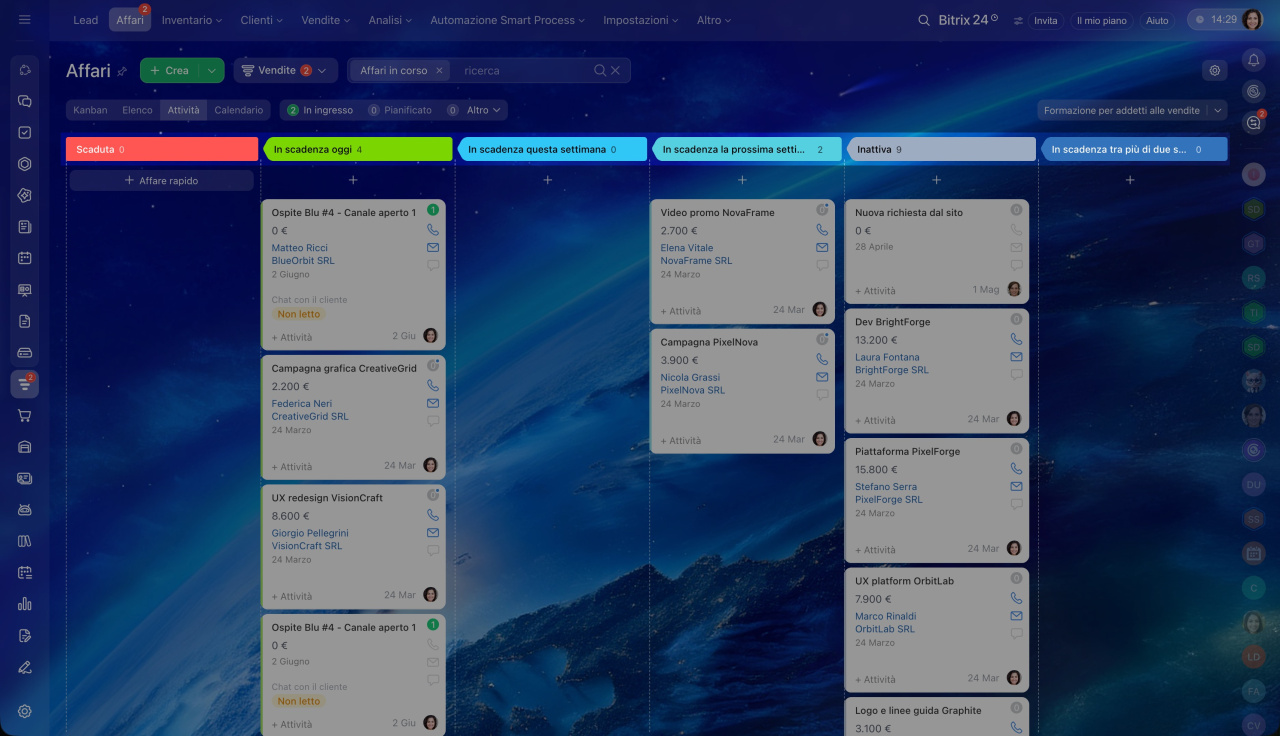Open the messenger chat icon in the left sidebar
The width and height of the screenshot is (1280, 736).
point(25,101)
